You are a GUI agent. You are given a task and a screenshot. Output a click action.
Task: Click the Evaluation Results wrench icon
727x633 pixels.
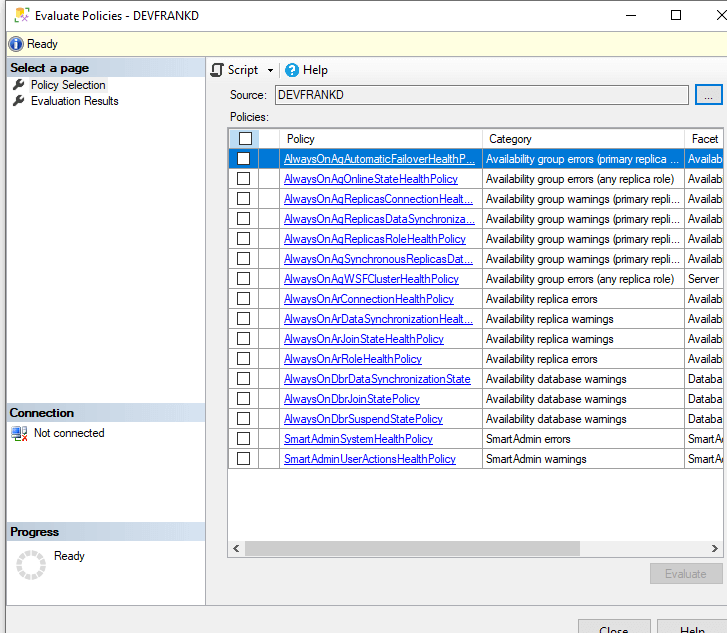18,101
